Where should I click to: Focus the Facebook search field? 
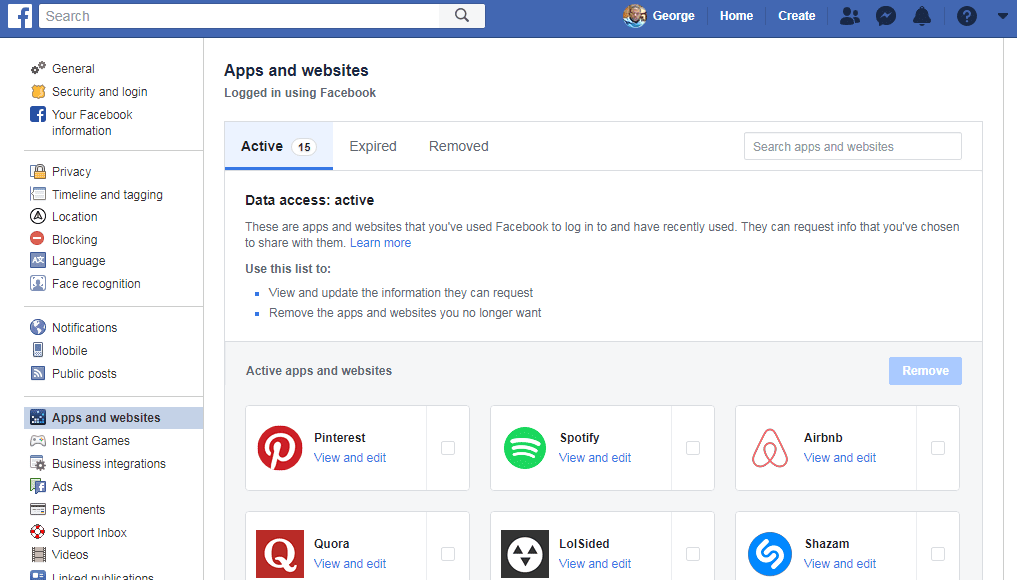tap(239, 16)
